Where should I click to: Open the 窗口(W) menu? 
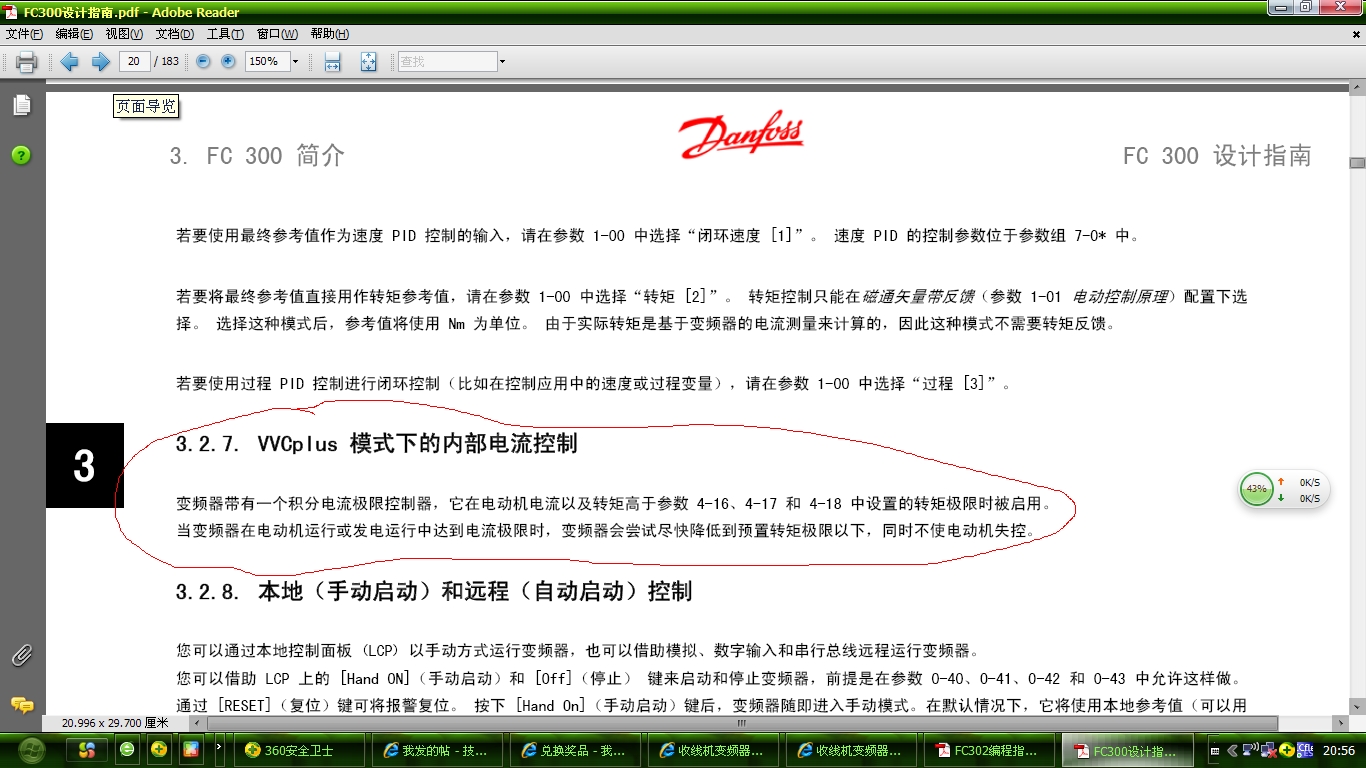pyautogui.click(x=277, y=34)
